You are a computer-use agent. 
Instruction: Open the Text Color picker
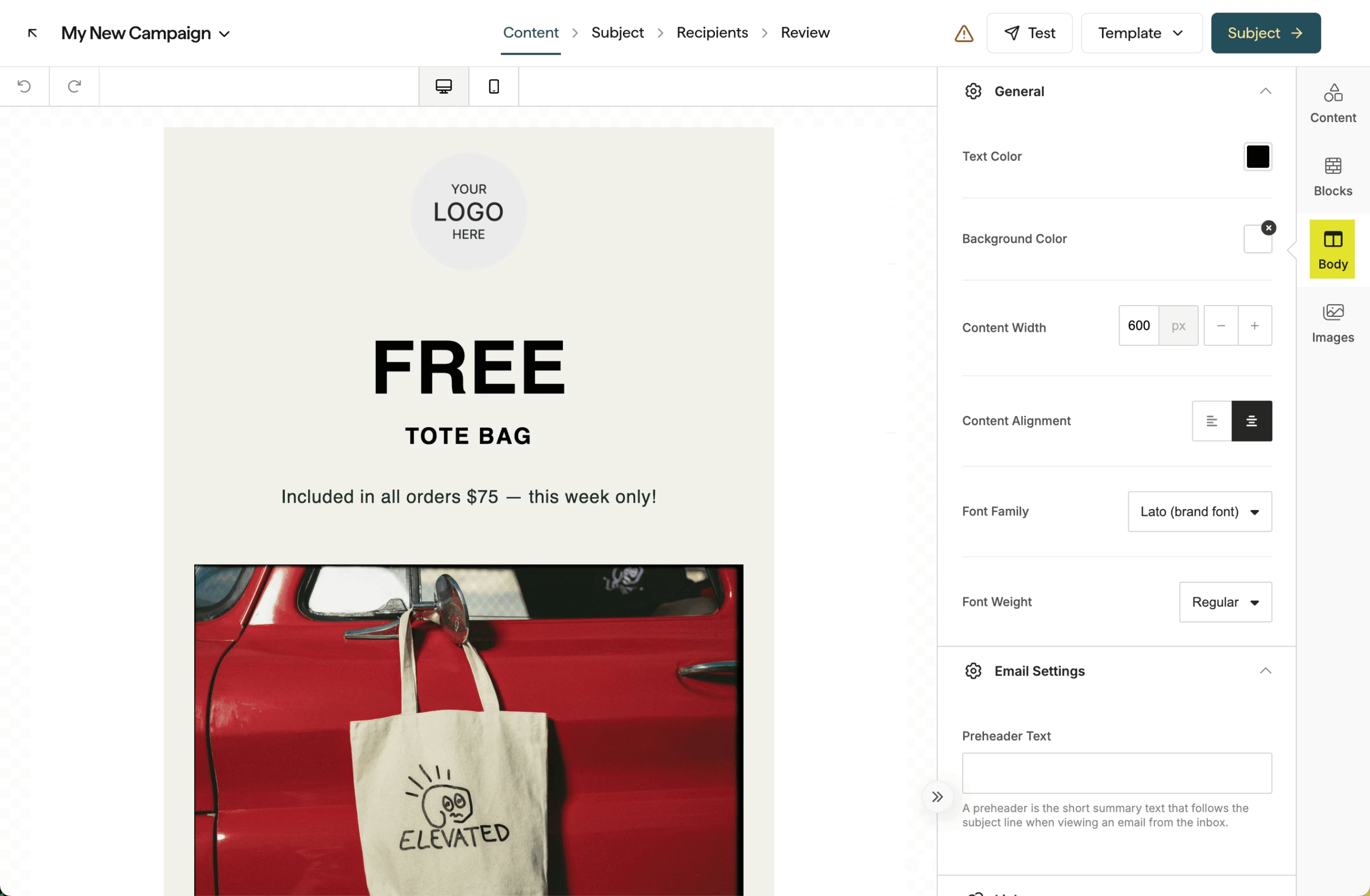point(1257,156)
